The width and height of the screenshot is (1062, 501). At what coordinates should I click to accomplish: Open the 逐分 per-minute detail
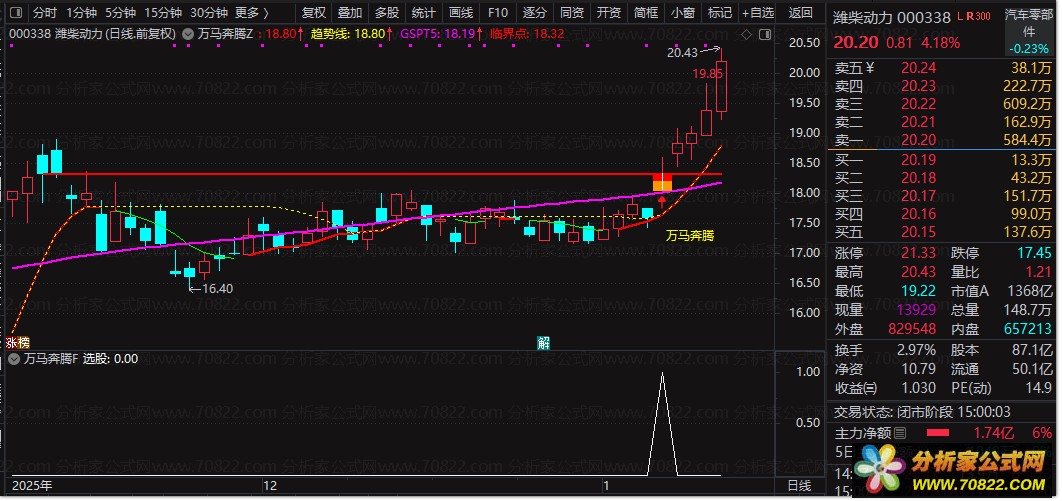[534, 13]
